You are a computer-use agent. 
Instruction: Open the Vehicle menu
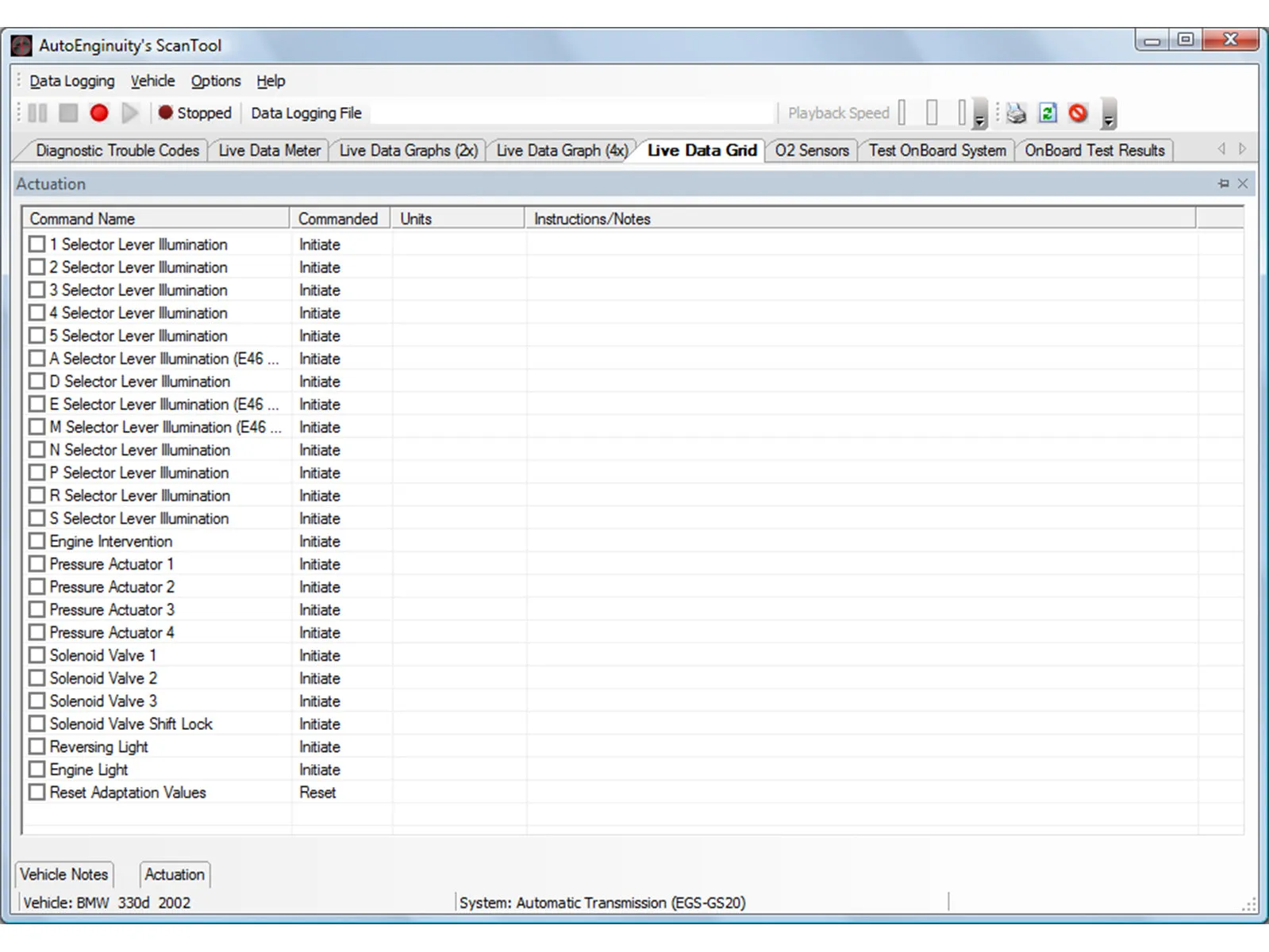(152, 81)
